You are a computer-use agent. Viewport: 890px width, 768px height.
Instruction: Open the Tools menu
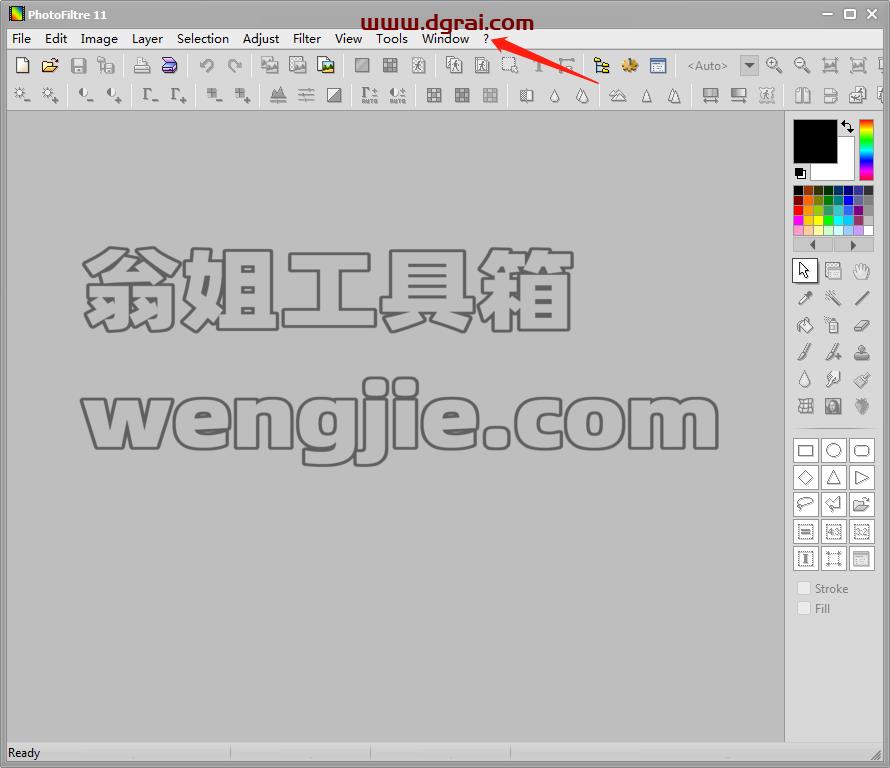[392, 39]
